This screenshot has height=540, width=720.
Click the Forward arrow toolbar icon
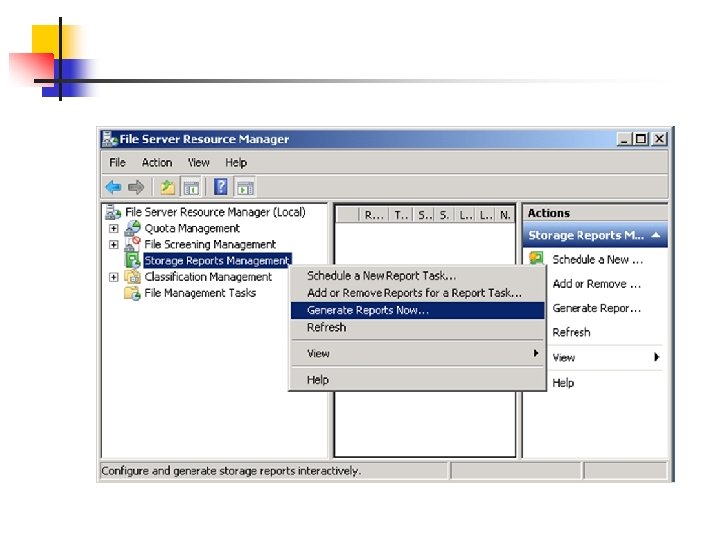pos(136,187)
